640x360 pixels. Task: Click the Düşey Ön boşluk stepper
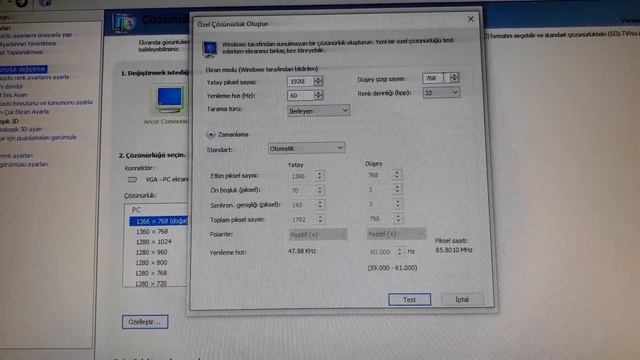[x=397, y=189]
